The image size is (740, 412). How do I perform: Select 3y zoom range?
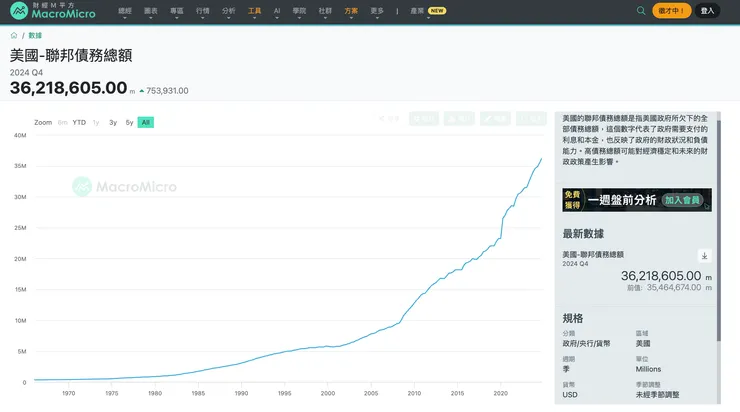coord(113,122)
